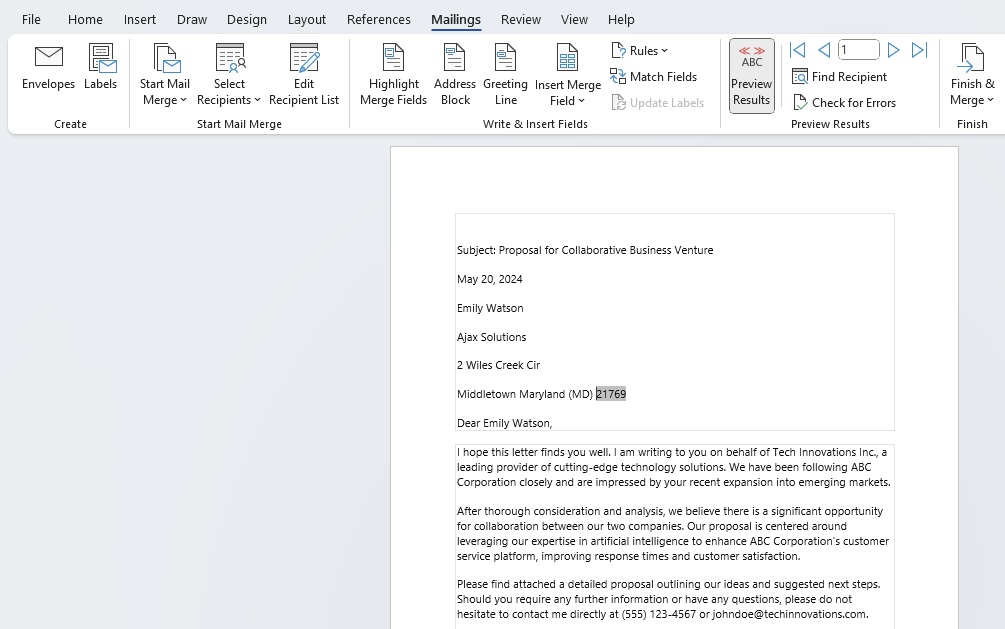1005x629 pixels.
Task: Click the Dear Emily Watson greeting
Action: [504, 423]
